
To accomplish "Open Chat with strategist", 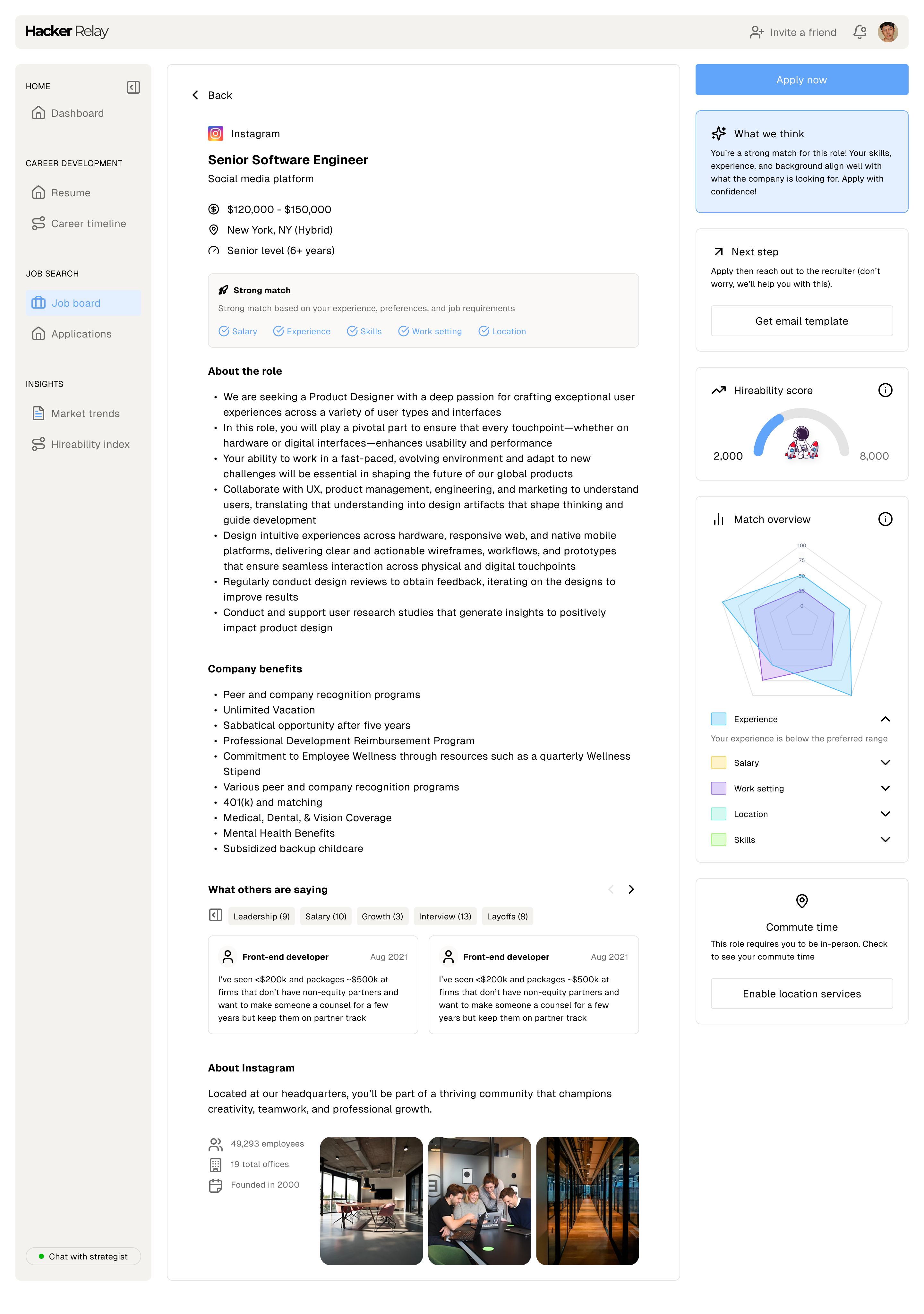I will coord(83,1256).
